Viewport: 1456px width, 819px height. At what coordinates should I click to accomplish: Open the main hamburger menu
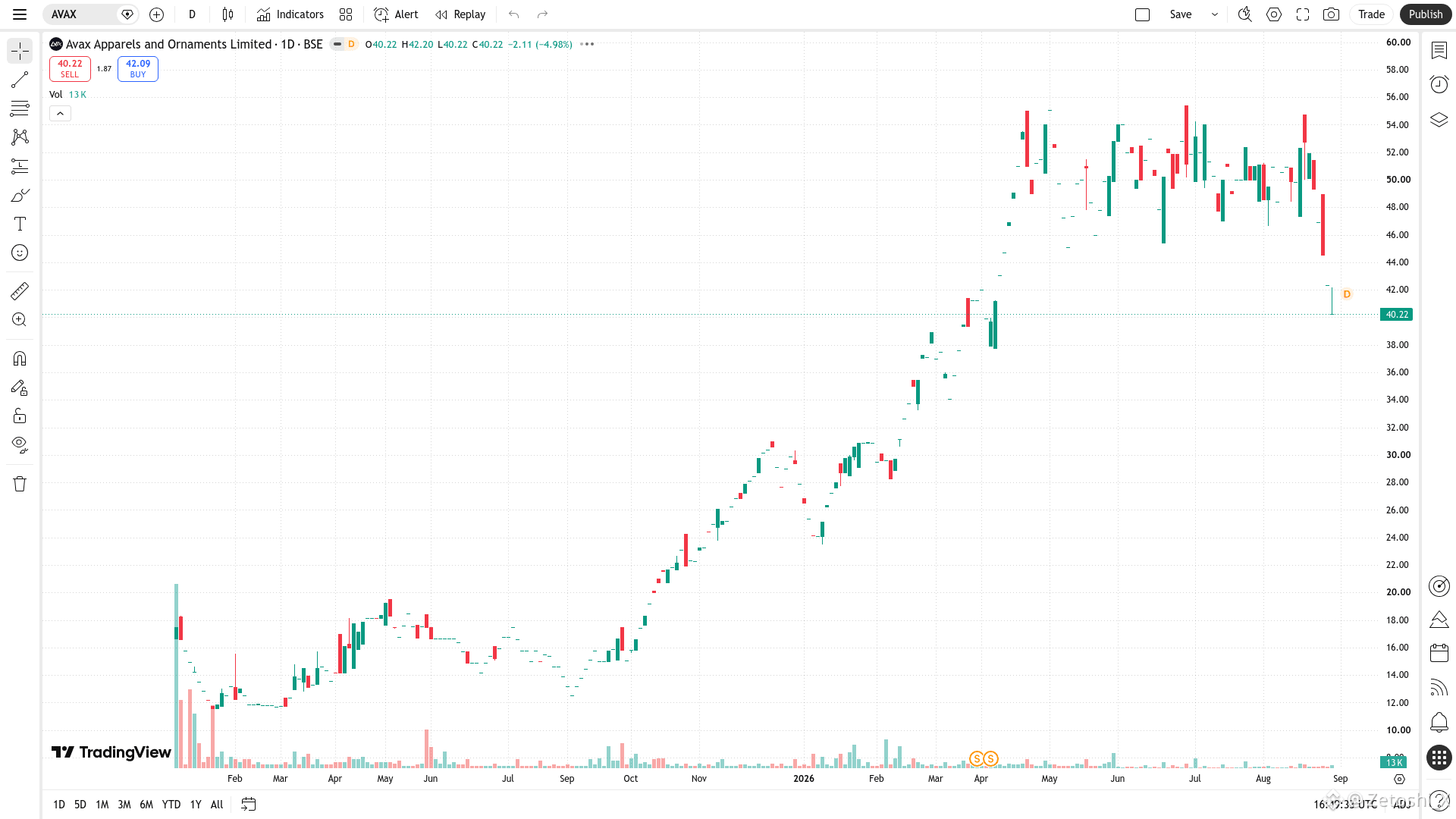pos(20,14)
